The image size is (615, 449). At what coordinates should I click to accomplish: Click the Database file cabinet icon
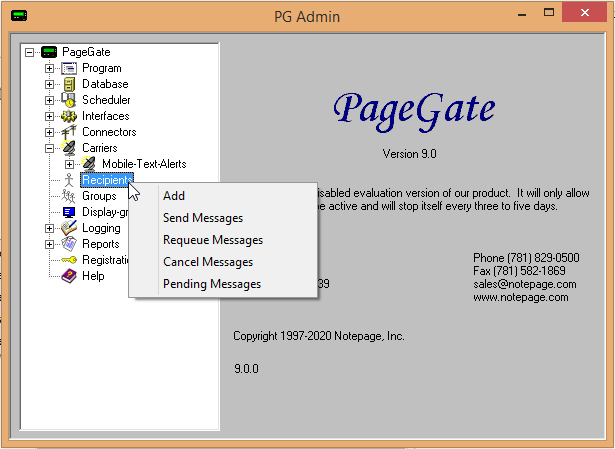[69, 84]
